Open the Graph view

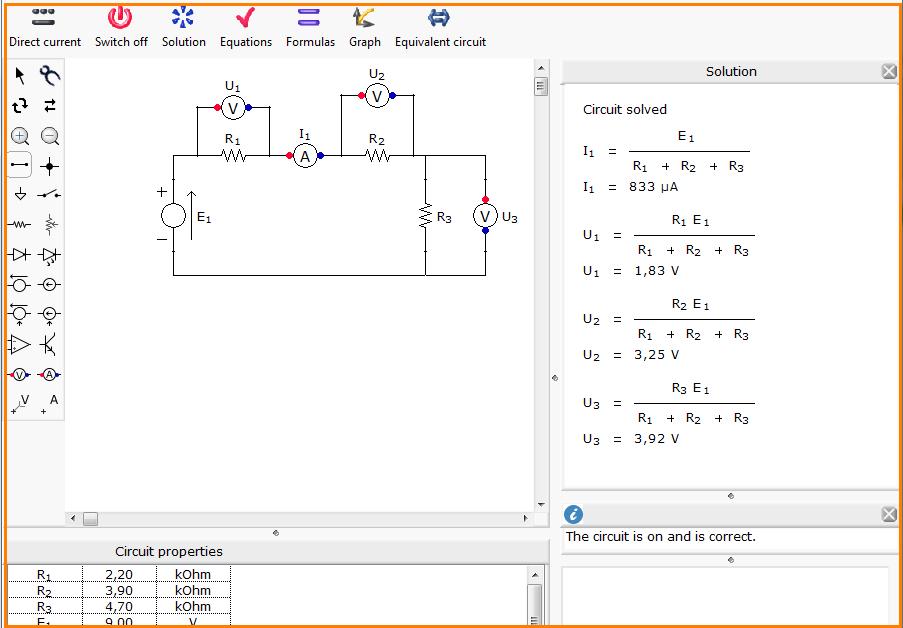(365, 27)
